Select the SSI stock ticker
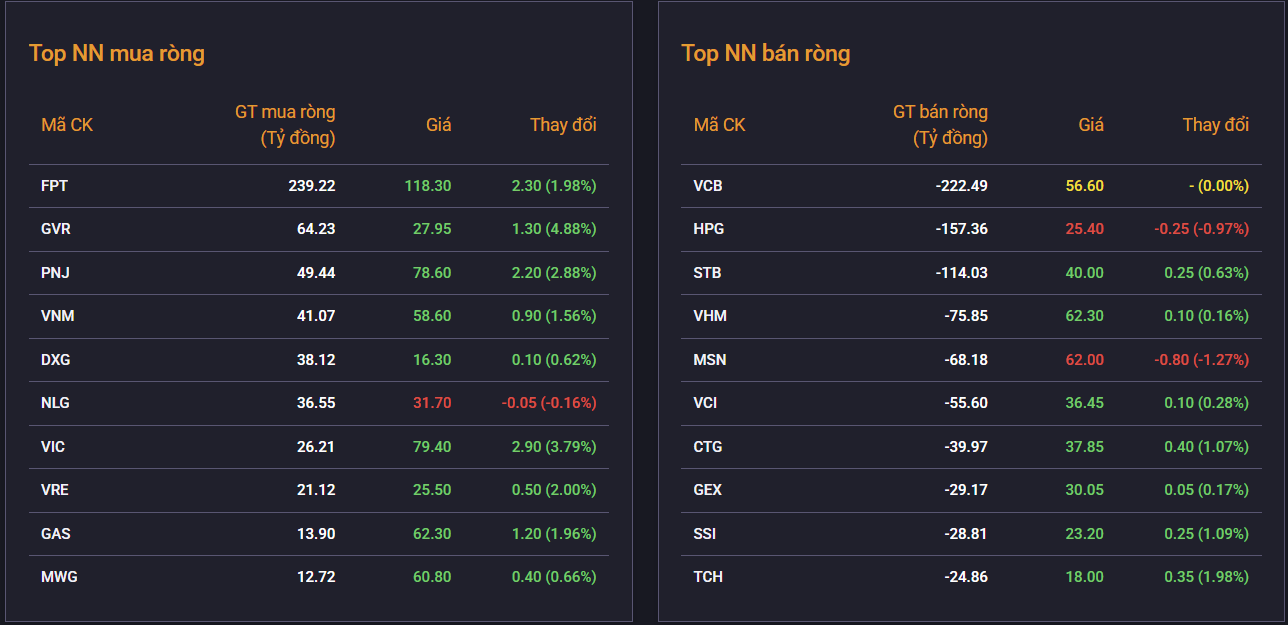The height and width of the screenshot is (625, 1288). [x=705, y=534]
